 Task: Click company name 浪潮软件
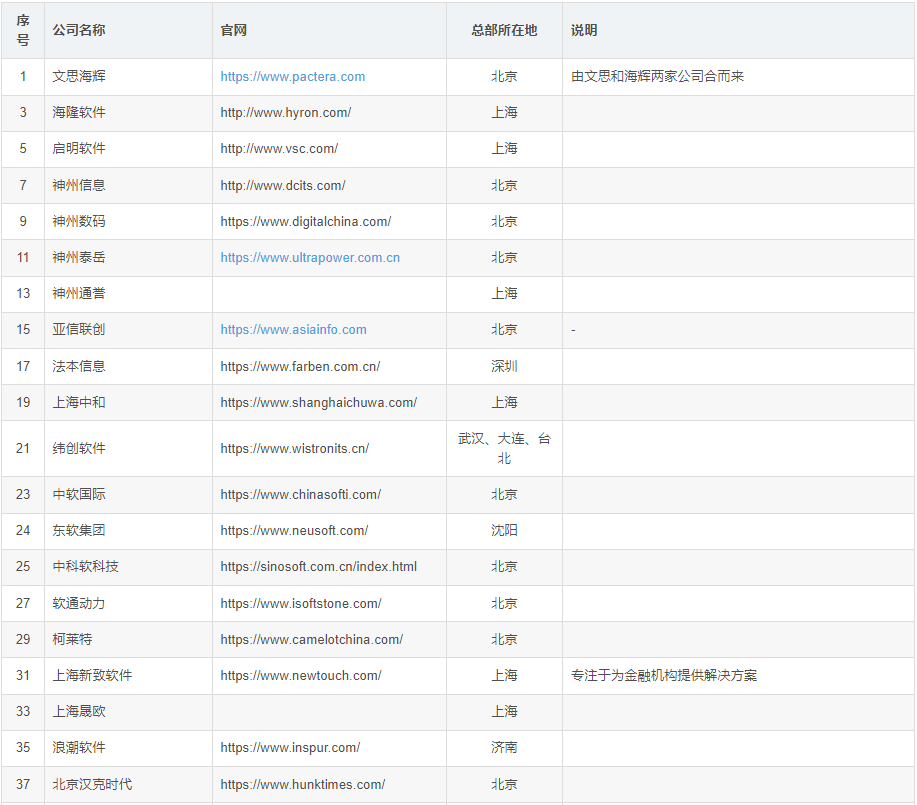pos(79,748)
